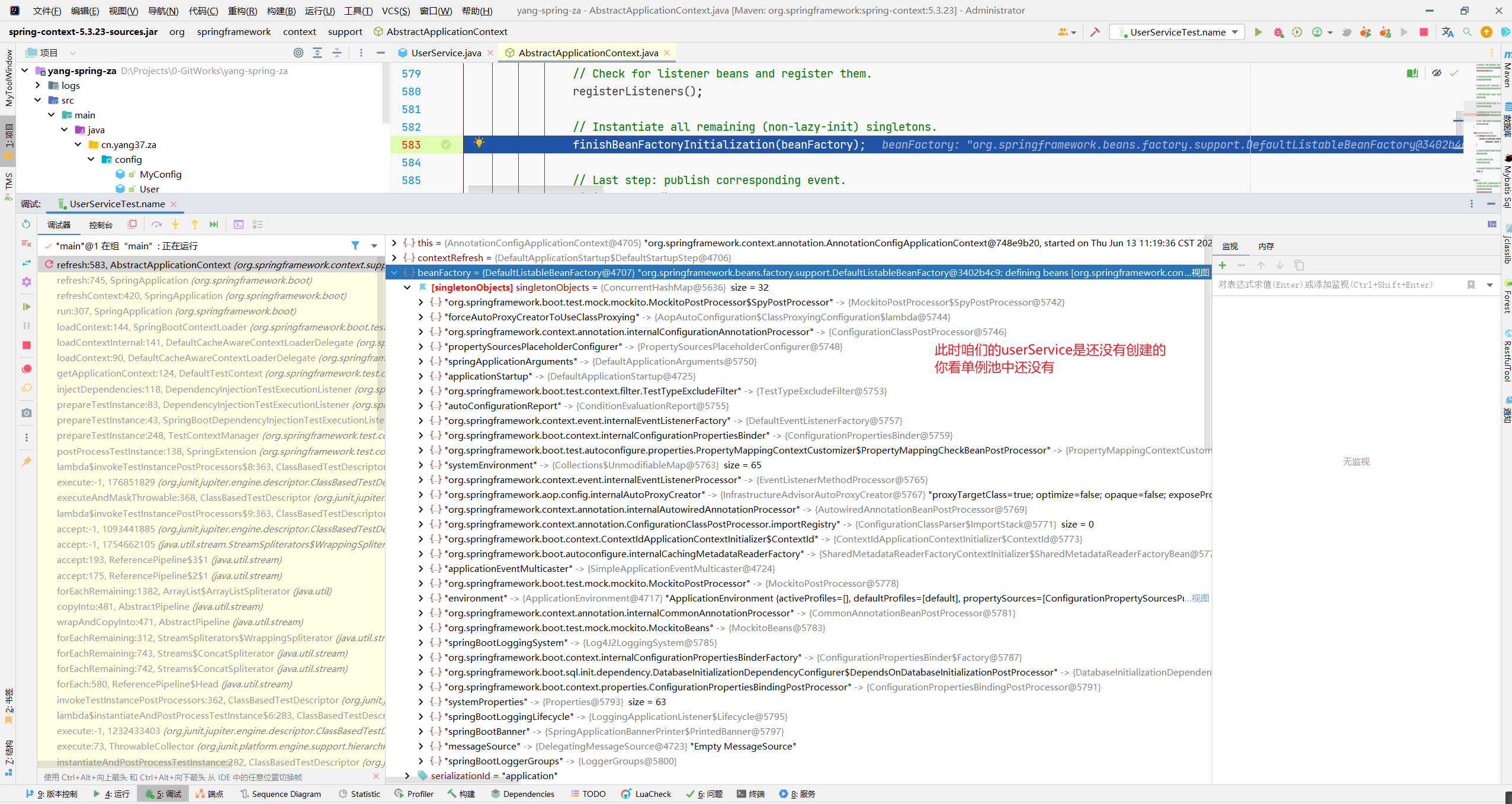Start debugging with the bug icon
Image resolution: width=1512 pixels, height=804 pixels.
click(1278, 32)
